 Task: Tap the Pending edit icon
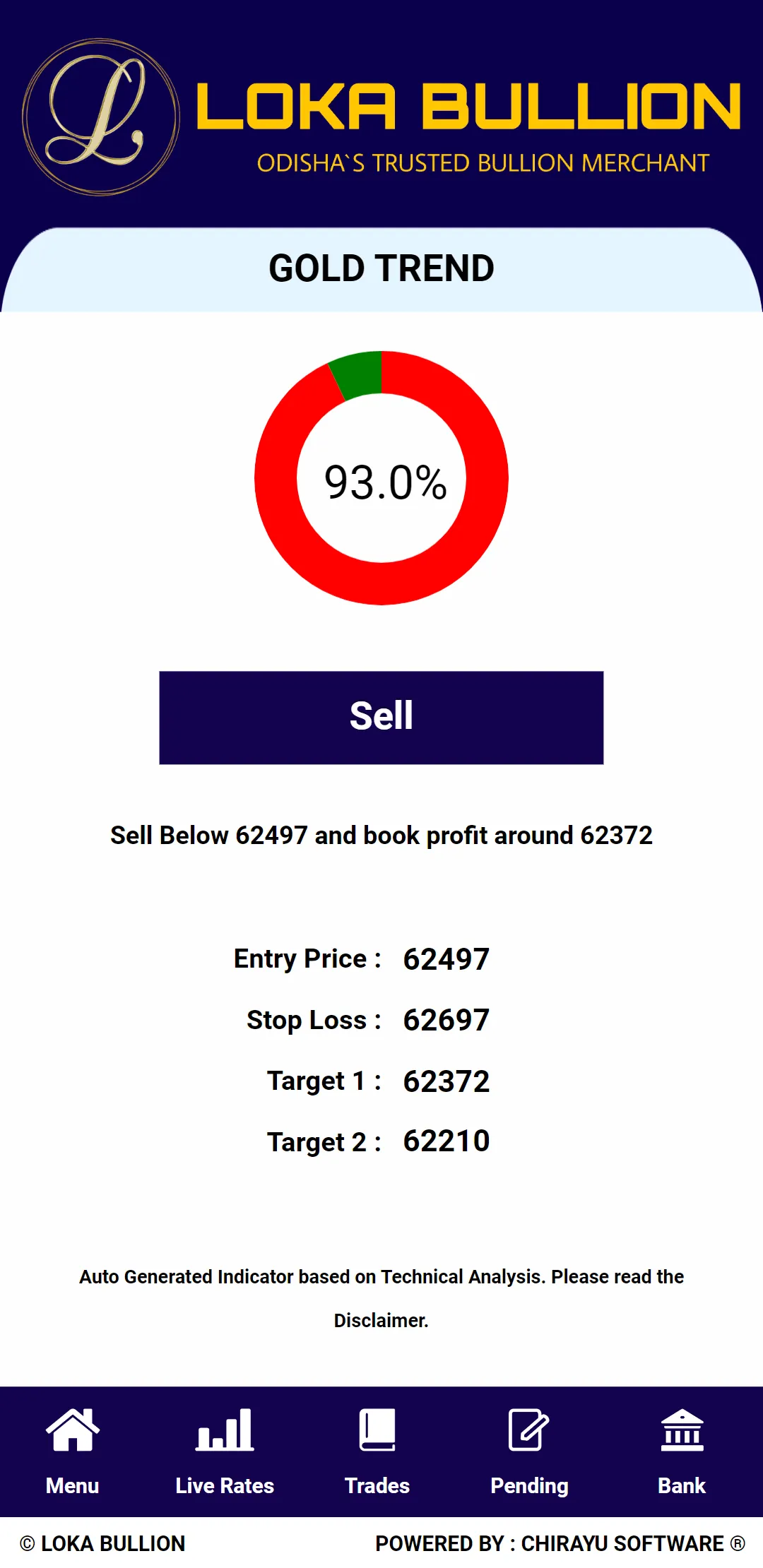529,1429
